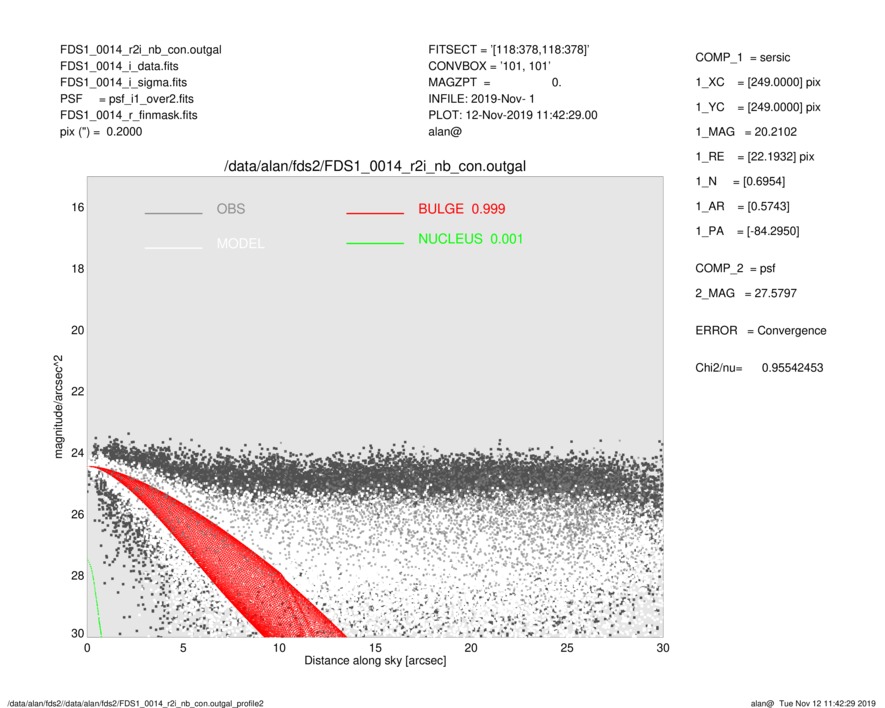Select the FITSECT = '[118:378,118:378]' text
885x708 pixels.
pyautogui.click(x=509, y=50)
